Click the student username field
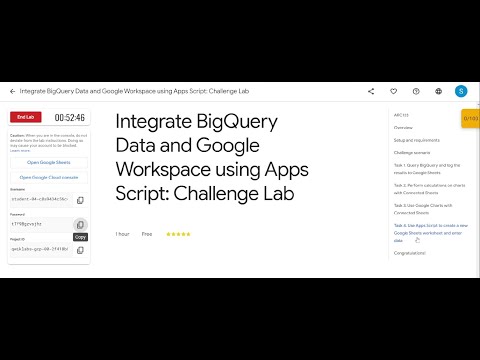480x360 pixels. (41, 199)
